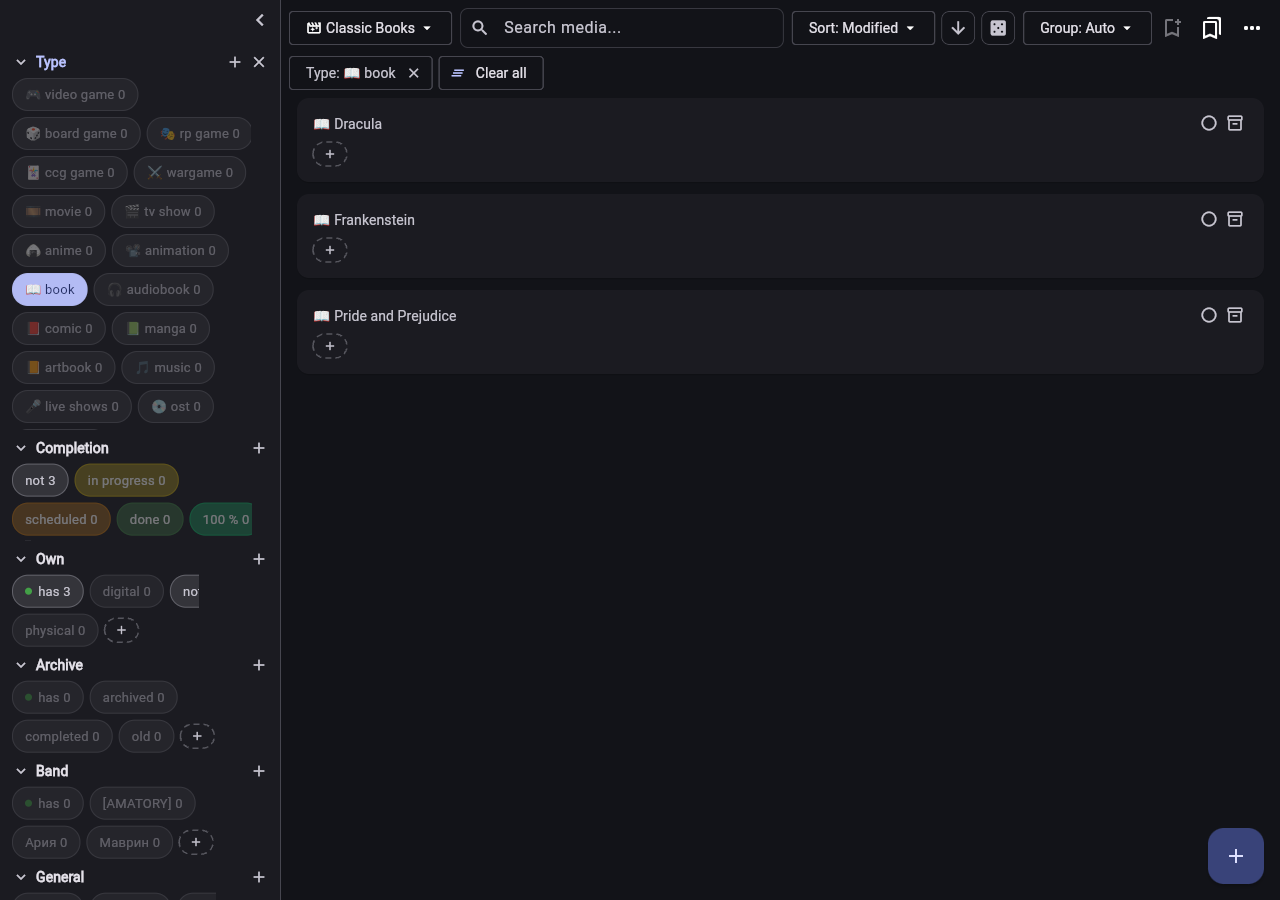Add a new tag to Type group
This screenshot has height=900, width=1280.
[235, 62]
